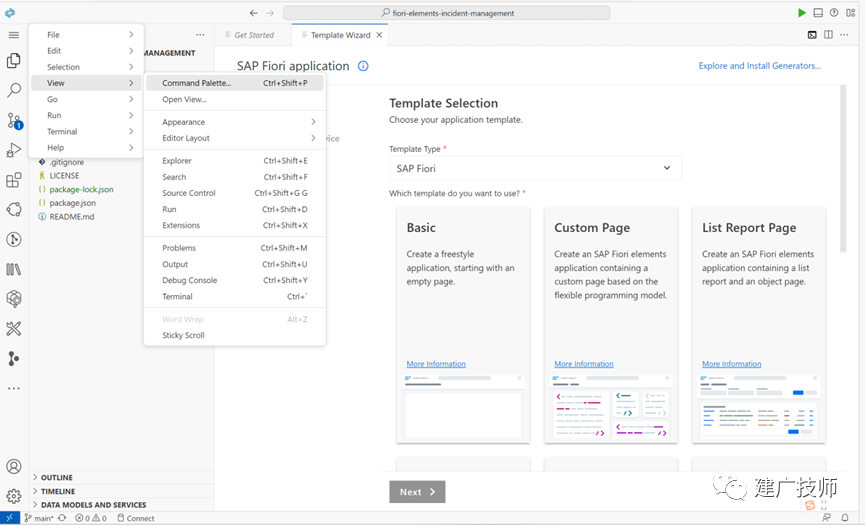The width and height of the screenshot is (865, 525).
Task: Toggle Sticky Scroll menu entry
Action: tap(235, 335)
